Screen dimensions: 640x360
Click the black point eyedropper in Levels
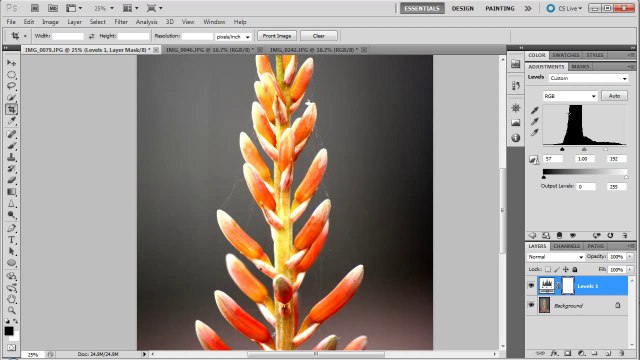[x=535, y=110]
